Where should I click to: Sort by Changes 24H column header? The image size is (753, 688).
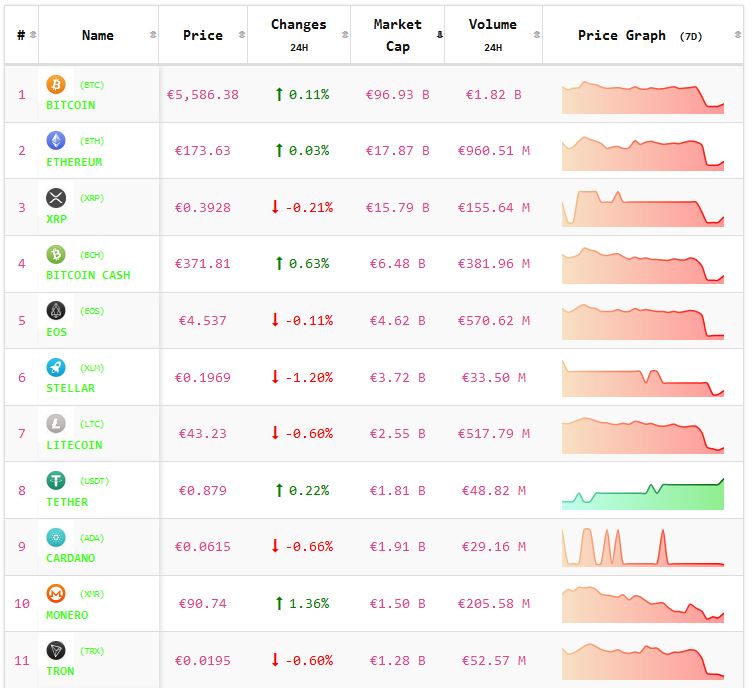(x=298, y=35)
